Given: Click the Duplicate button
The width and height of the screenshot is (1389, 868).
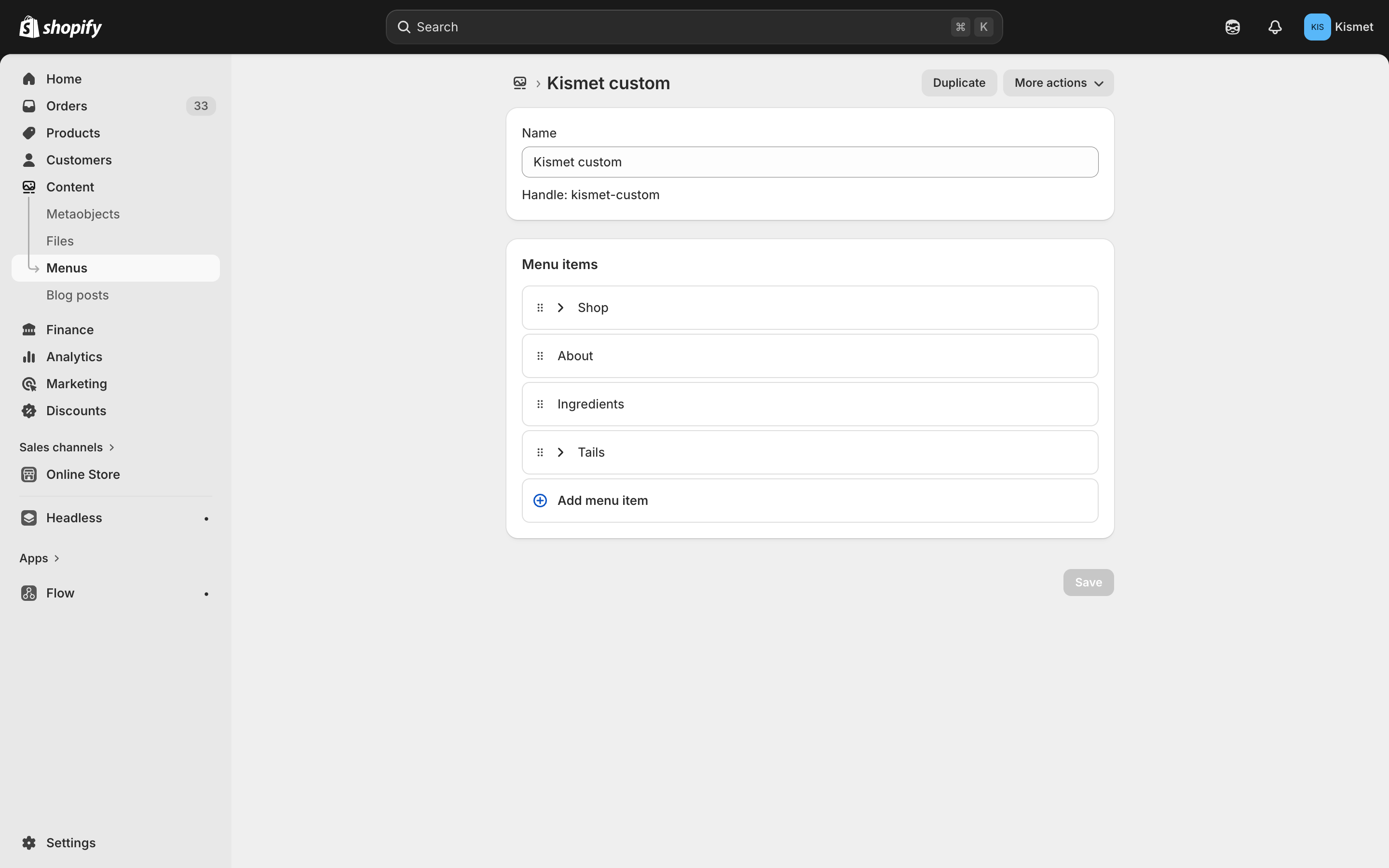Looking at the screenshot, I should (x=958, y=82).
